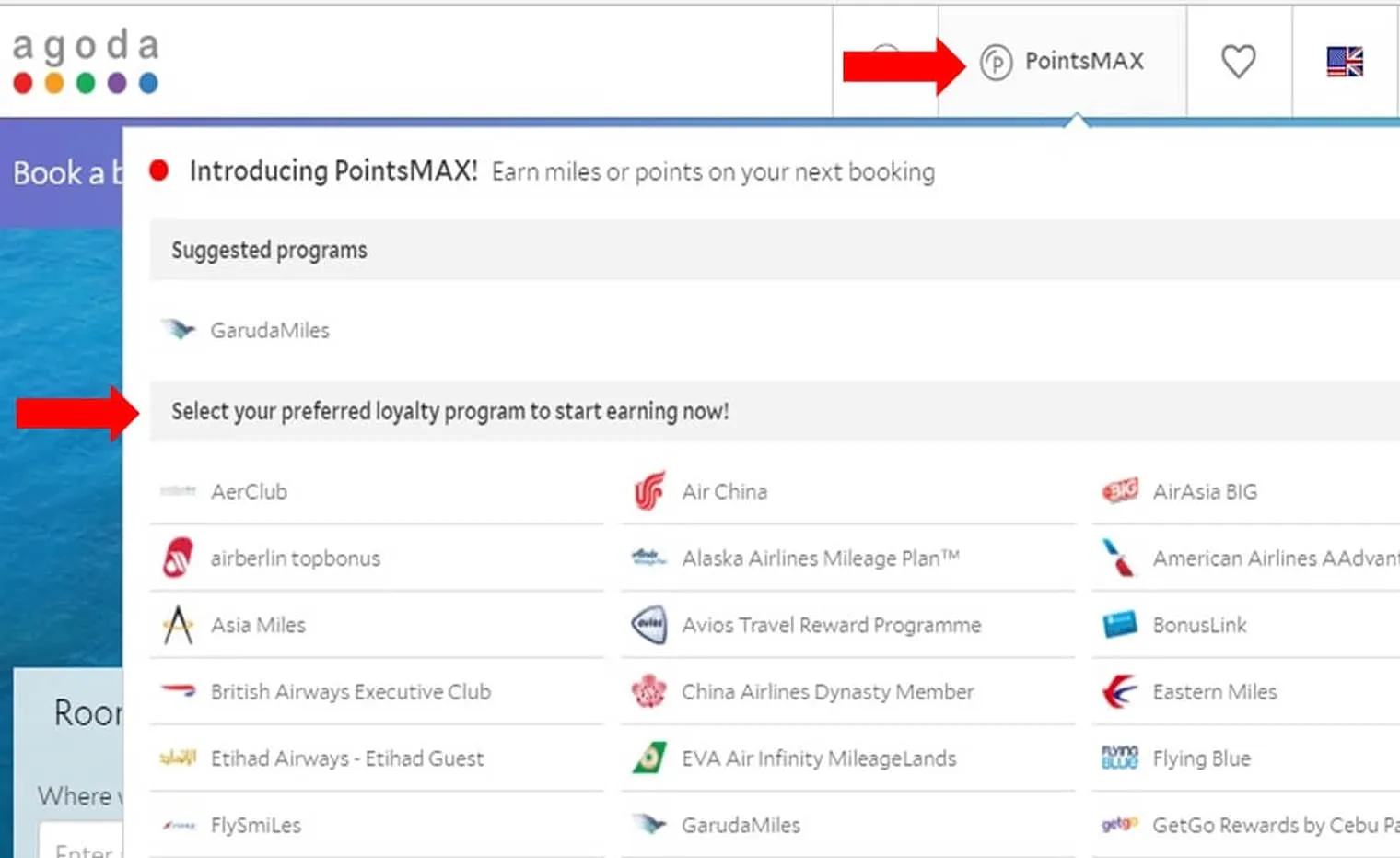
Task: Click the Eastern Miles logo icon
Action: pyautogui.click(x=1119, y=691)
